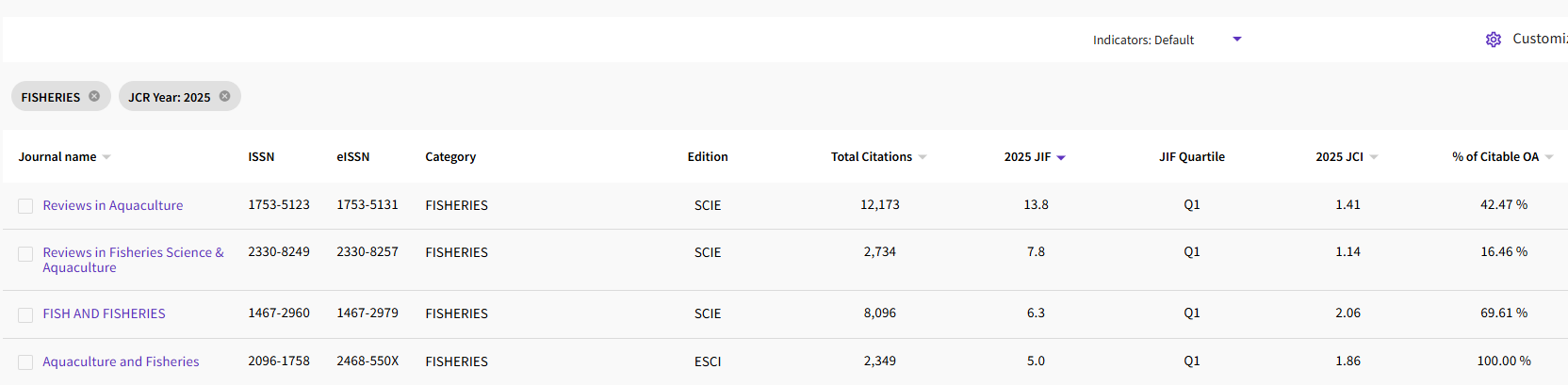Sort by Total Citations arrow

point(923,157)
